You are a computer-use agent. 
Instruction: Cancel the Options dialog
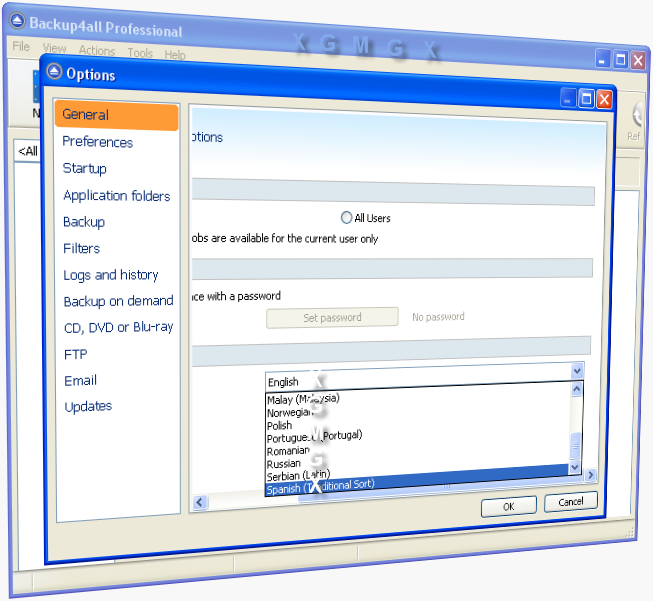(x=571, y=502)
